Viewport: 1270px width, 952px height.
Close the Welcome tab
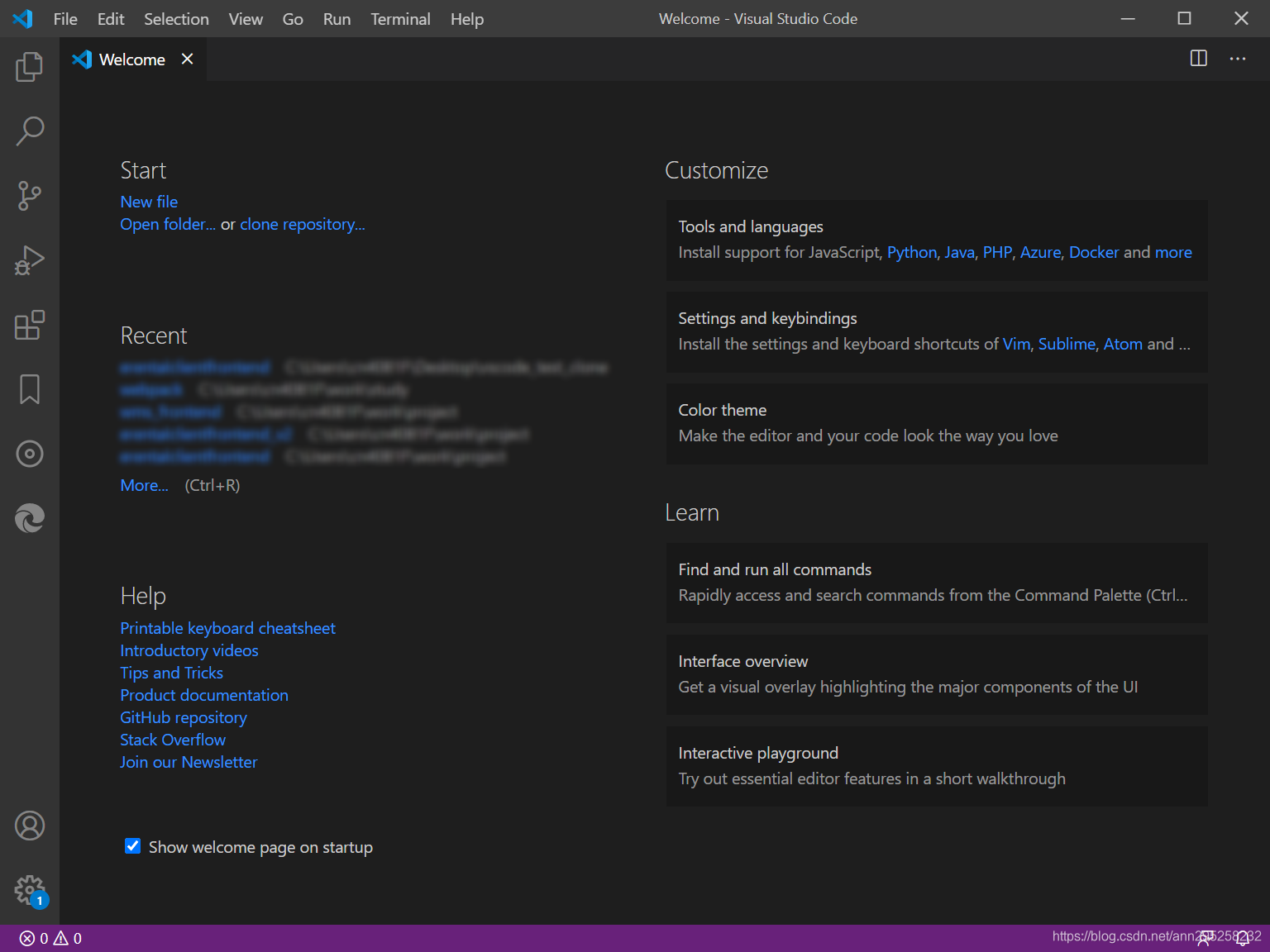188,59
